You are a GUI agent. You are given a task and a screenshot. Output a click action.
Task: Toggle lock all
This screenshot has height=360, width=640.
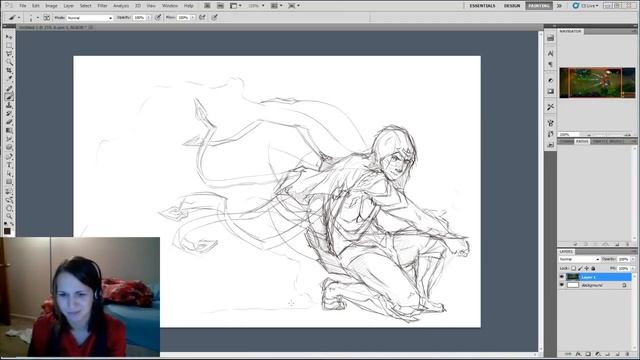tap(593, 268)
